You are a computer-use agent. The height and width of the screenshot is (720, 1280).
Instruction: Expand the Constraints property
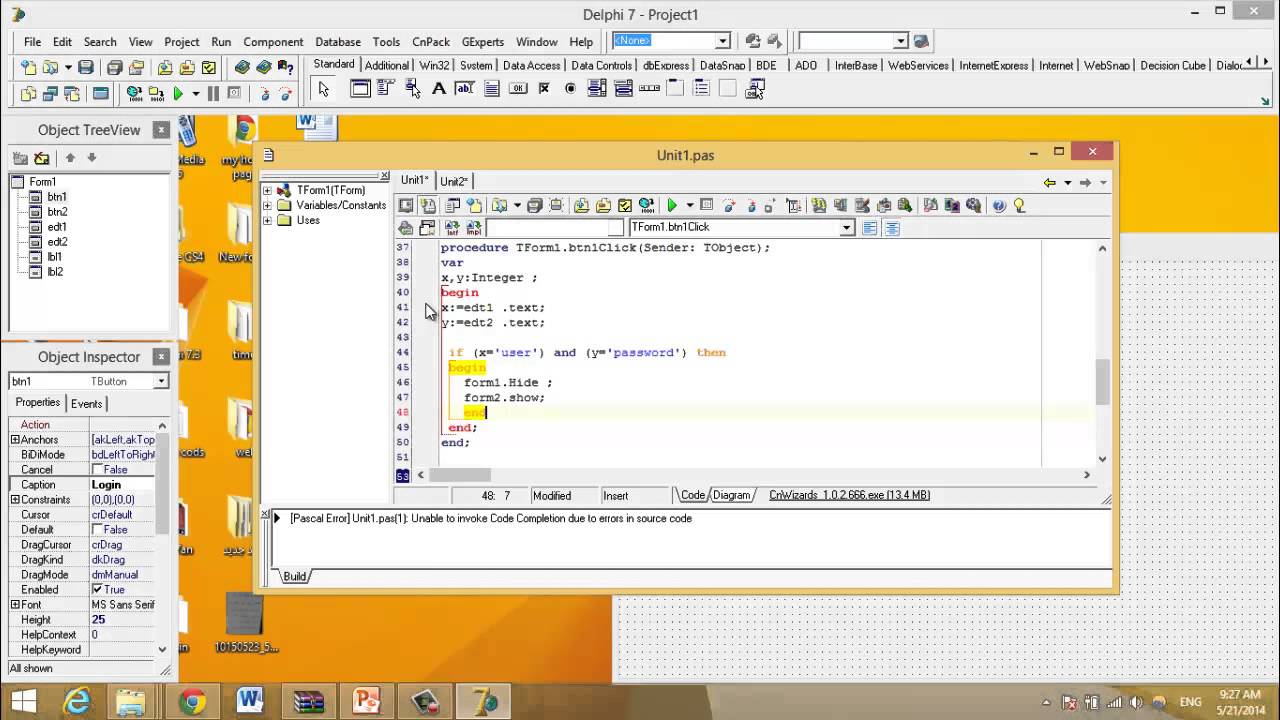[15, 500]
